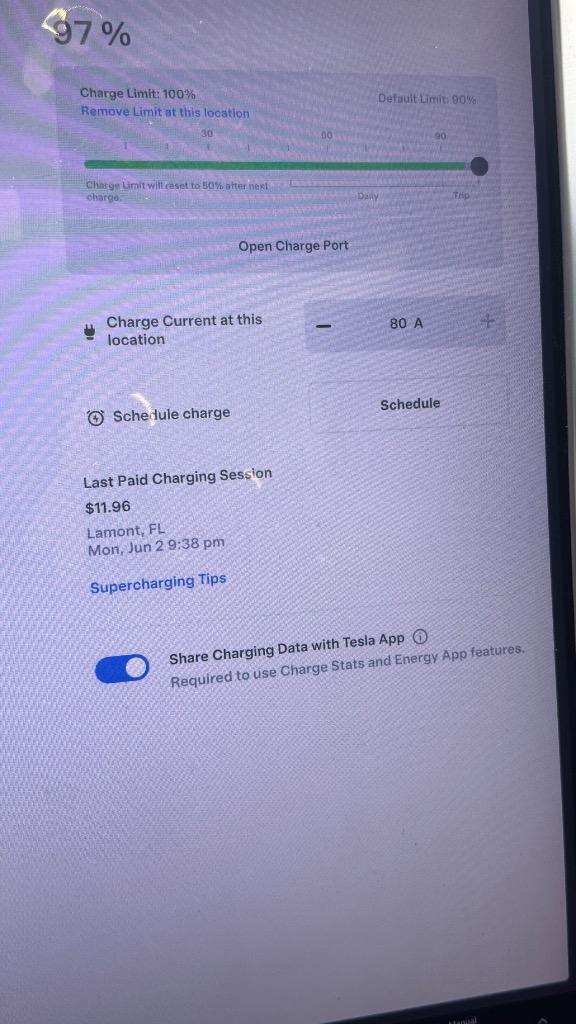
Task: Open the Supercharging Tips link
Action: (158, 583)
